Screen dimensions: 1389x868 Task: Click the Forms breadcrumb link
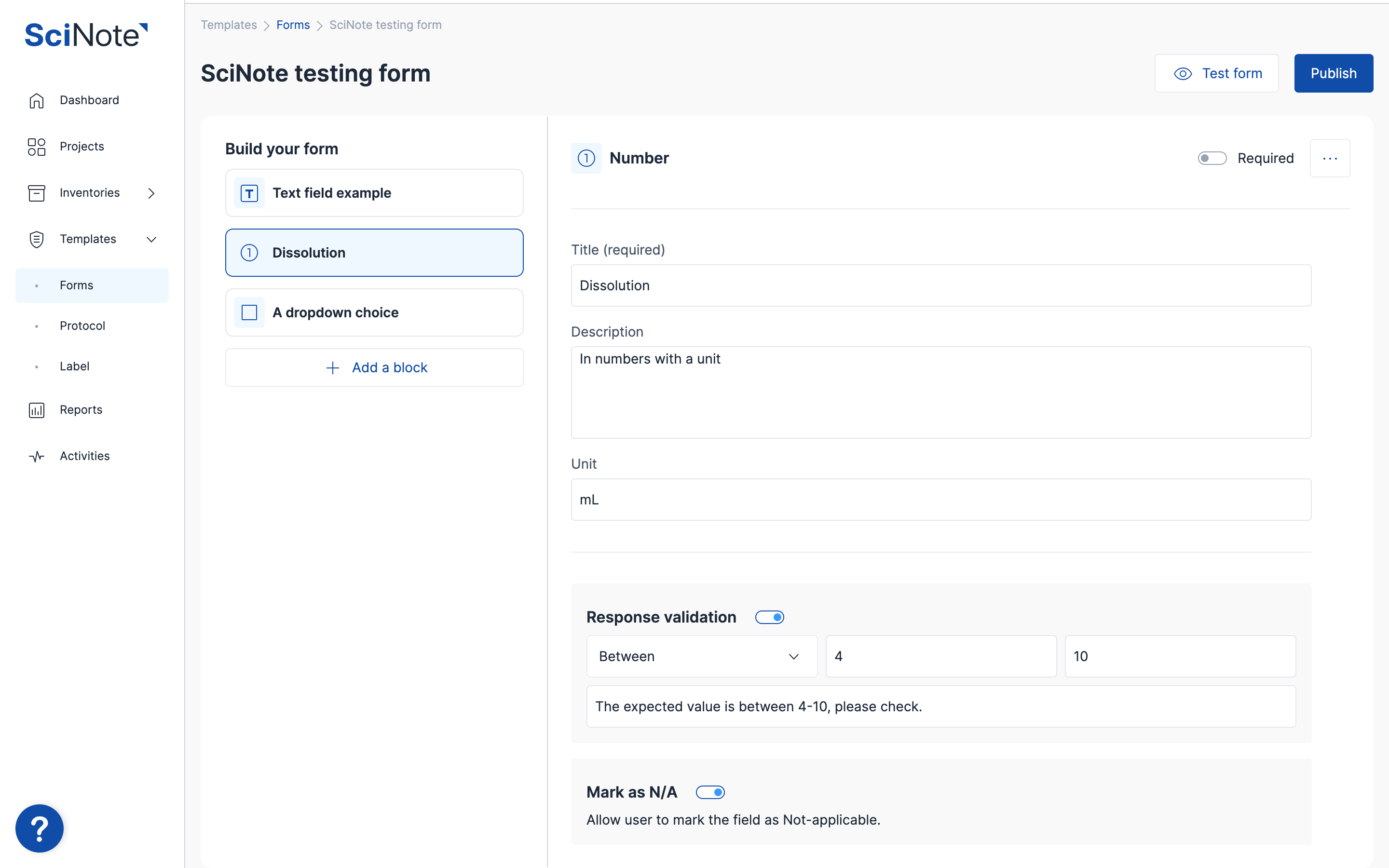point(293,25)
